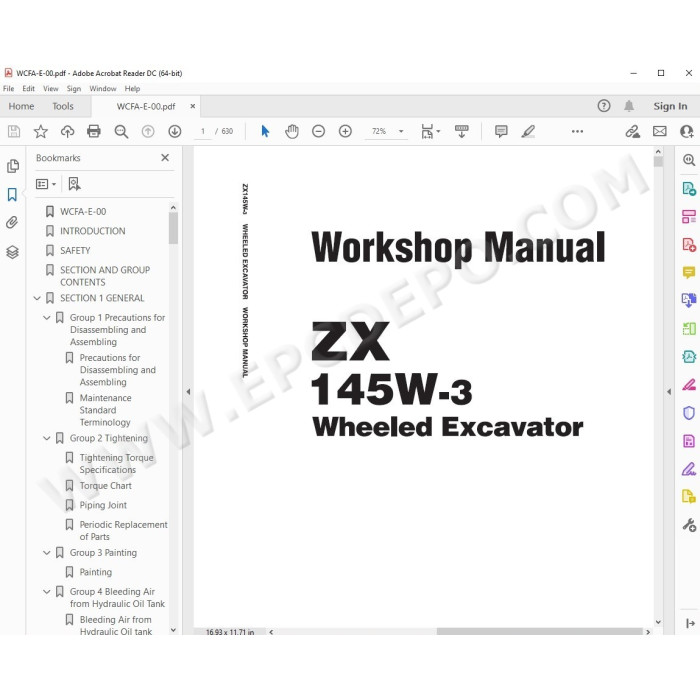This screenshot has width=700, height=700.
Task: Open more tools ellipsis
Action: (577, 131)
